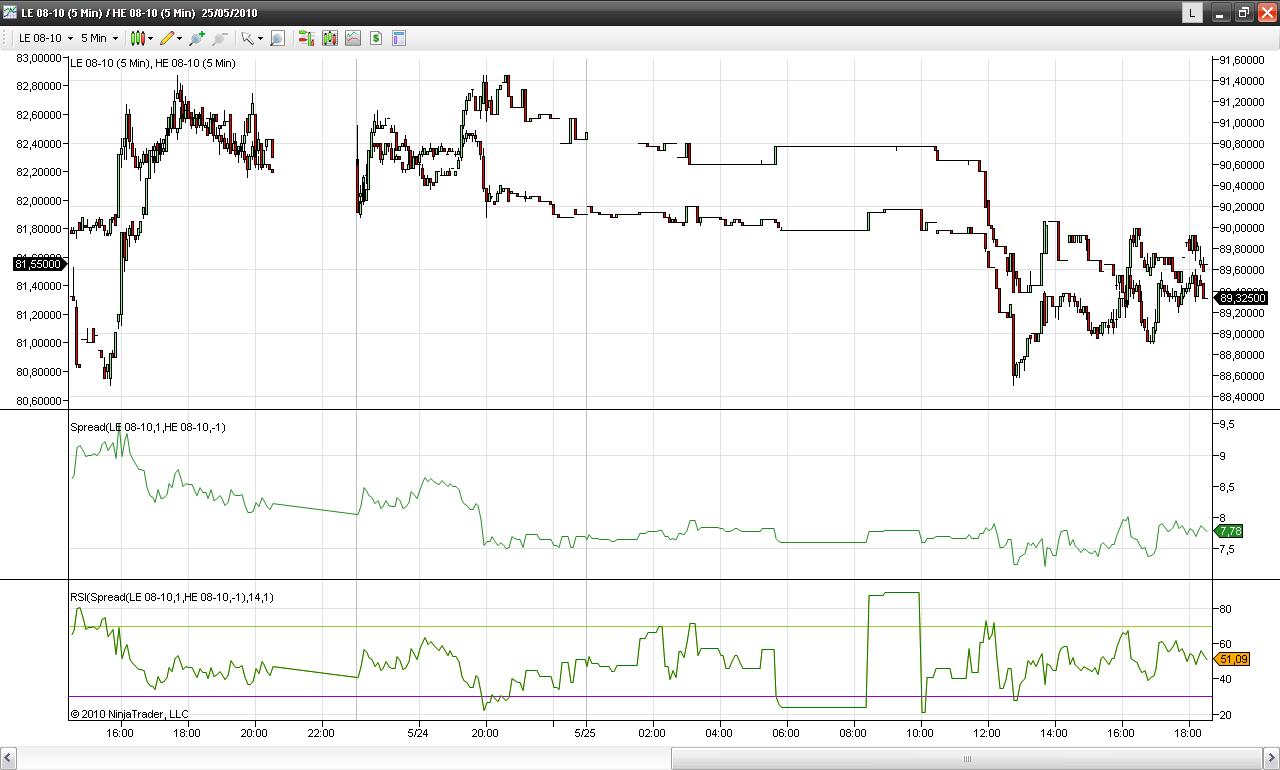This screenshot has width=1280, height=770.
Task: Select the RSI(Spread...,14,1) indicator label
Action: [172, 597]
